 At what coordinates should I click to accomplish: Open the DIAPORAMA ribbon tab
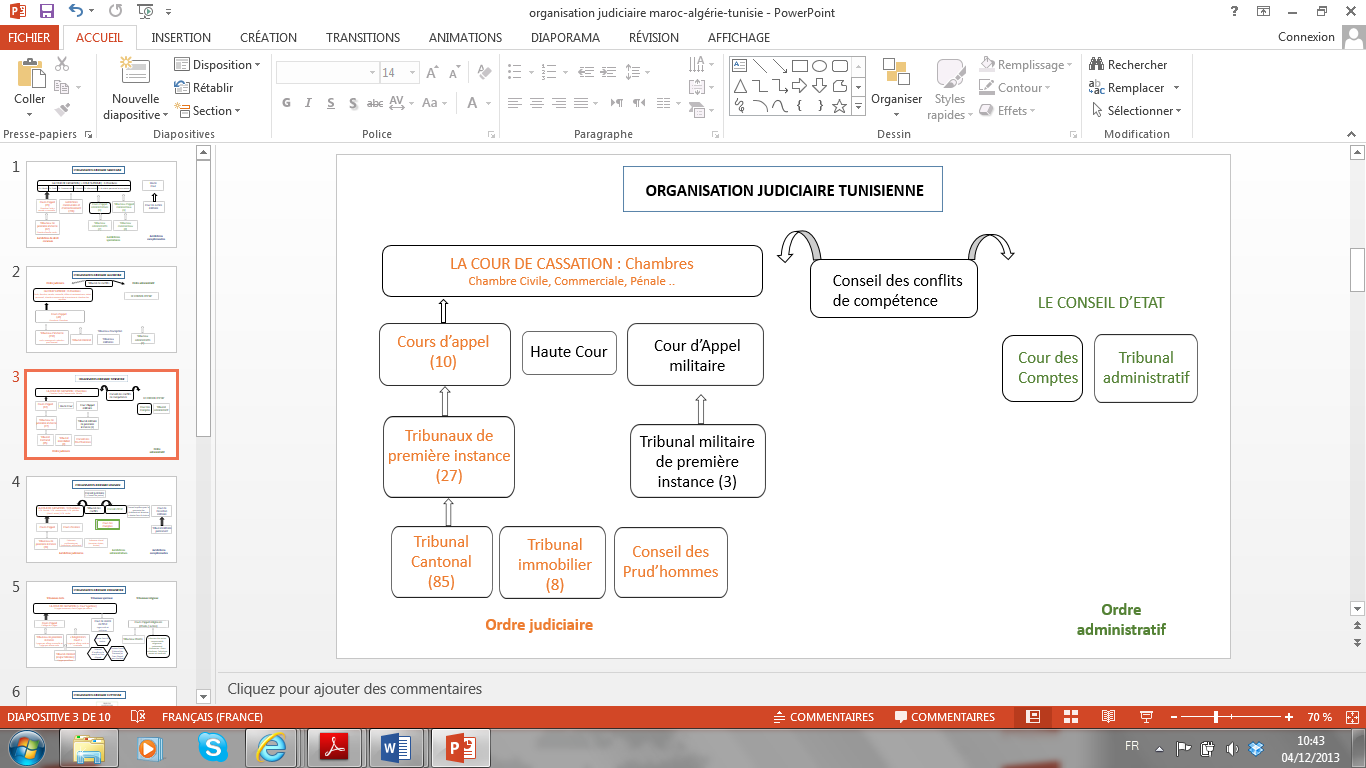(565, 38)
